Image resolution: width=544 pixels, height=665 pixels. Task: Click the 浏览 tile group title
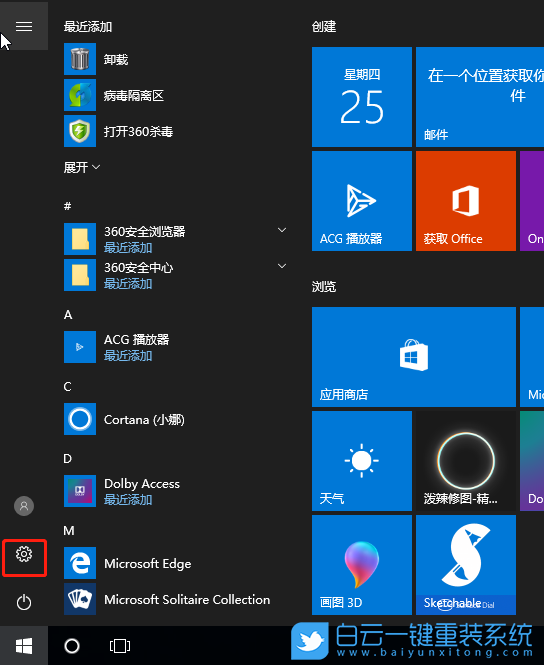pyautogui.click(x=324, y=287)
